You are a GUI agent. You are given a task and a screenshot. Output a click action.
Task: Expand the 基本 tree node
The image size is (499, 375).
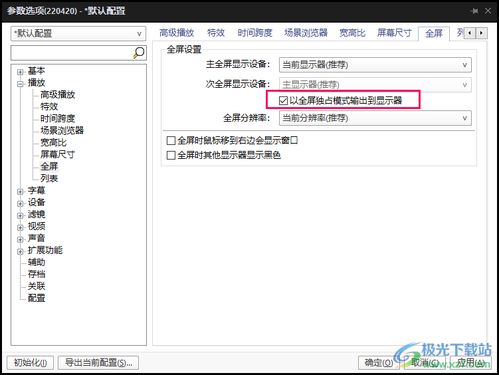(x=20, y=72)
